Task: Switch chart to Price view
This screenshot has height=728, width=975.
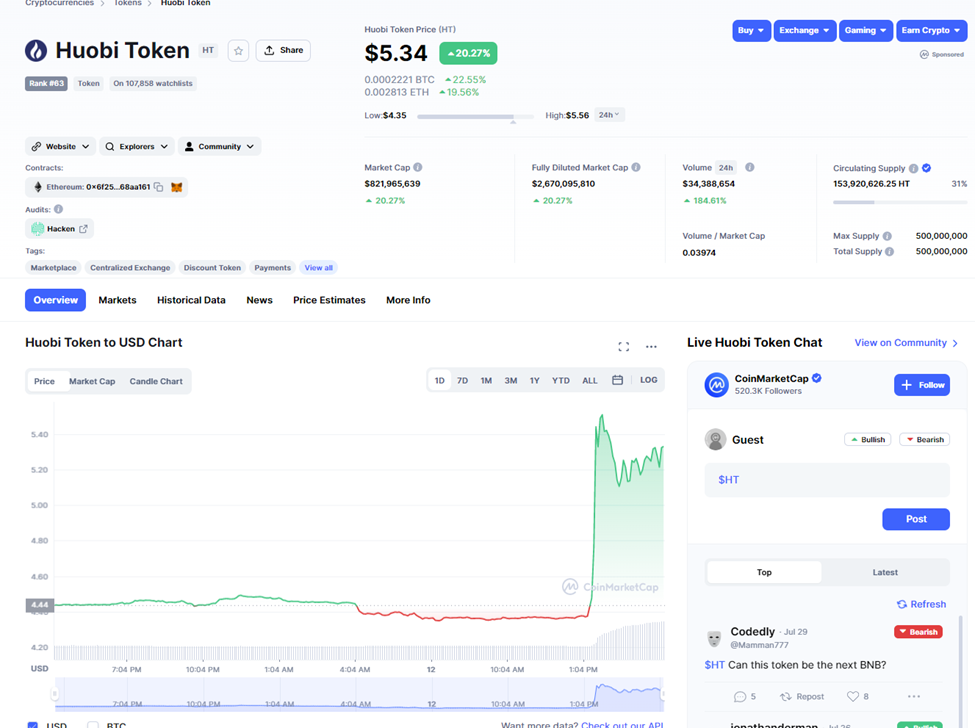Action: (44, 381)
